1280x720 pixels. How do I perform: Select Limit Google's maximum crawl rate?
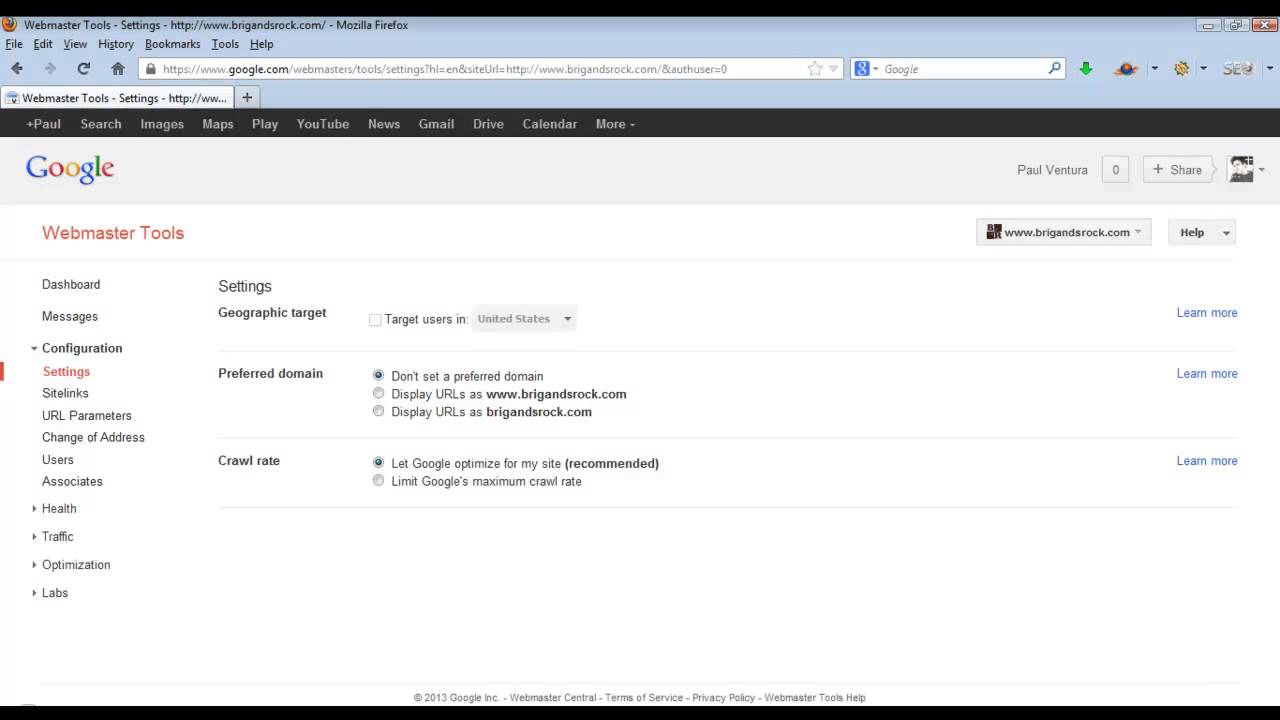click(378, 481)
